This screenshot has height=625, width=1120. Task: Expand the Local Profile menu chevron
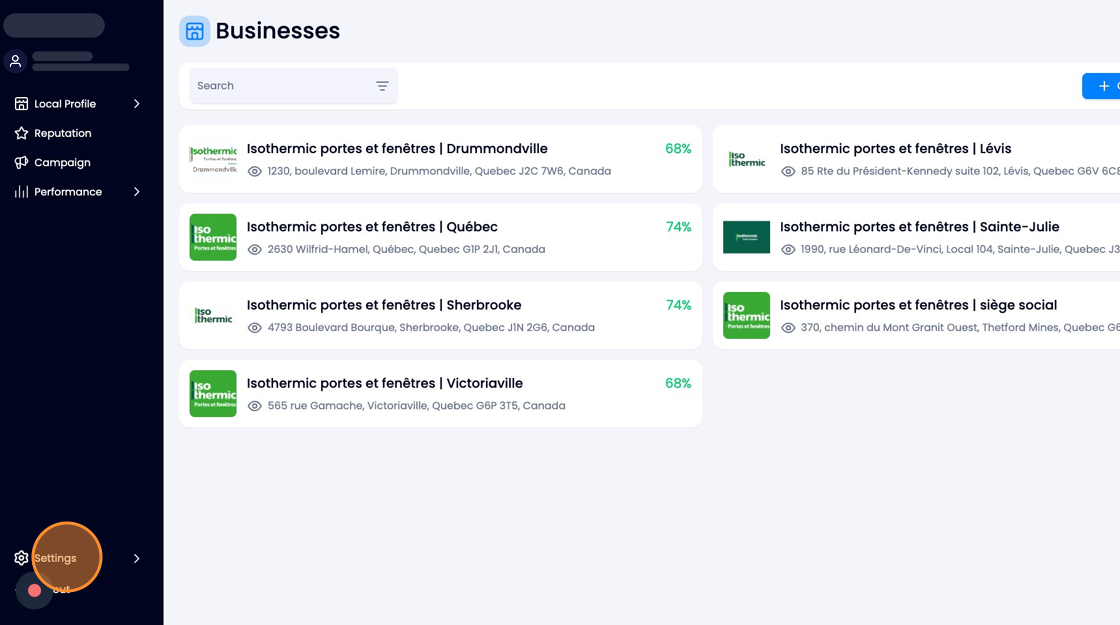point(136,104)
